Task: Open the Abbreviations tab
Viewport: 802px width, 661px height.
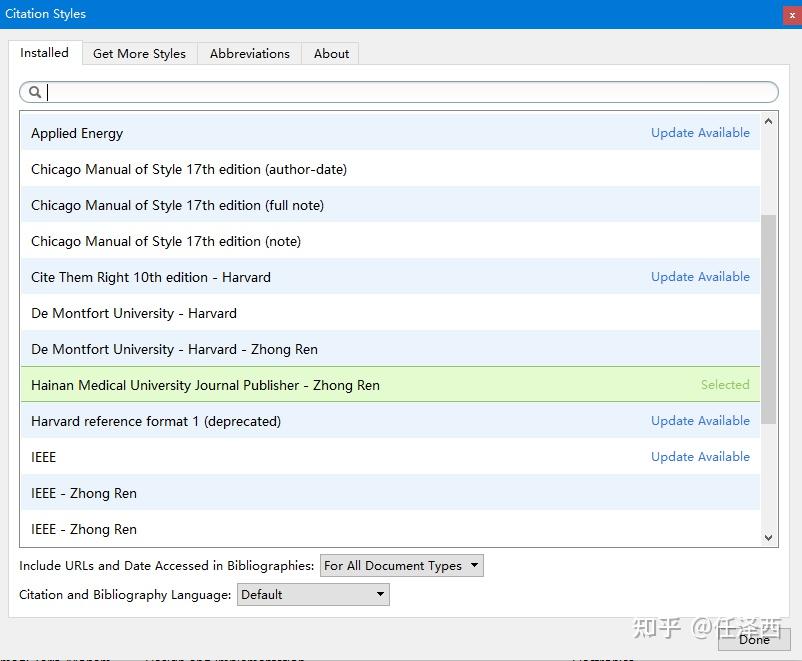Action: 250,54
